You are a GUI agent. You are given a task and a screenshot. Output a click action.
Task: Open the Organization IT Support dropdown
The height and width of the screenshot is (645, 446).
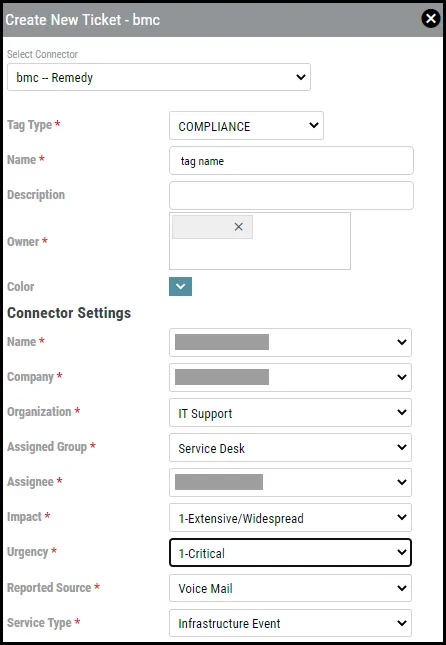[290, 412]
